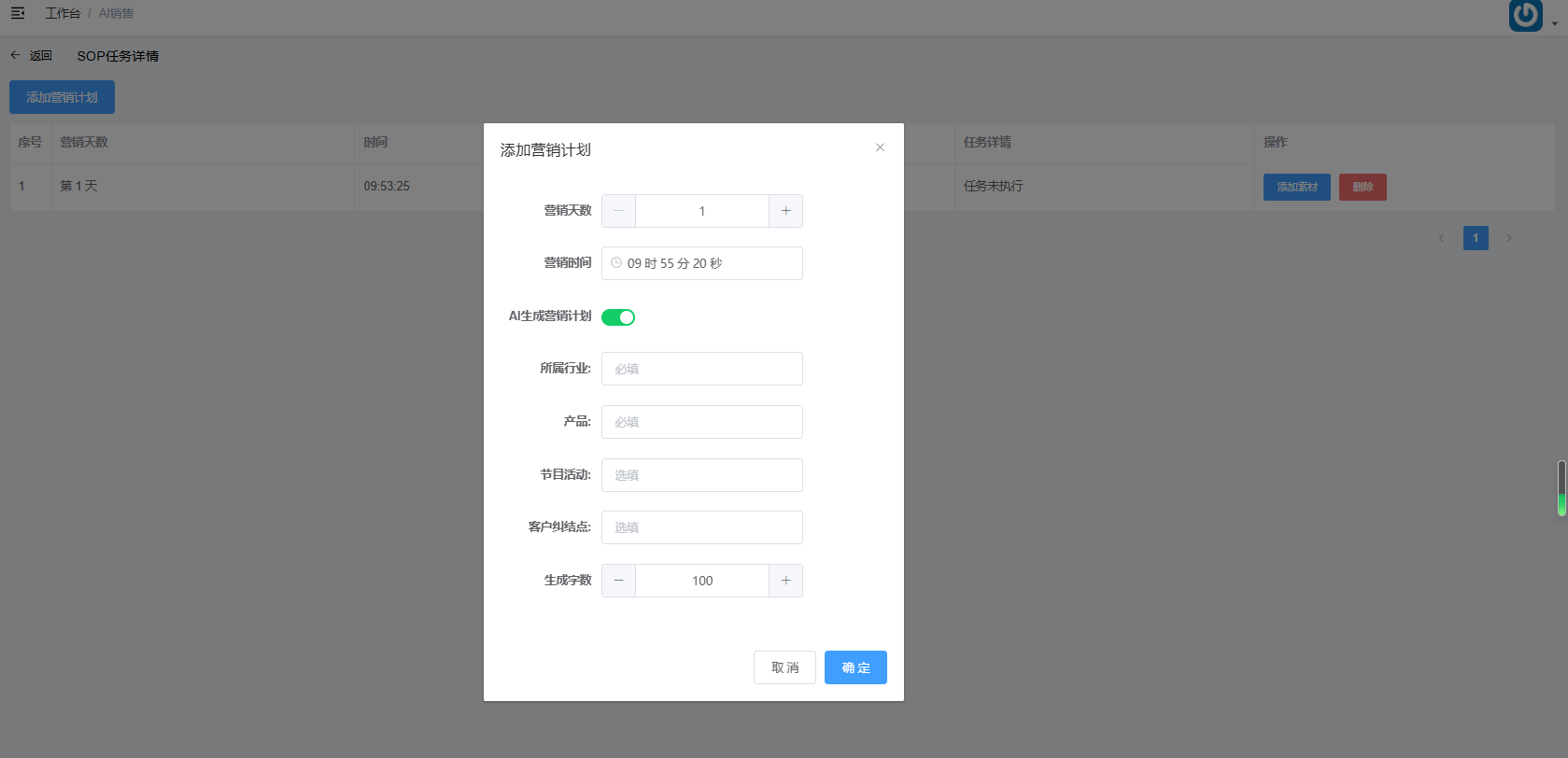The height and width of the screenshot is (758, 1568).
Task: Toggle the AI生成营销计划 switch
Action: click(618, 317)
